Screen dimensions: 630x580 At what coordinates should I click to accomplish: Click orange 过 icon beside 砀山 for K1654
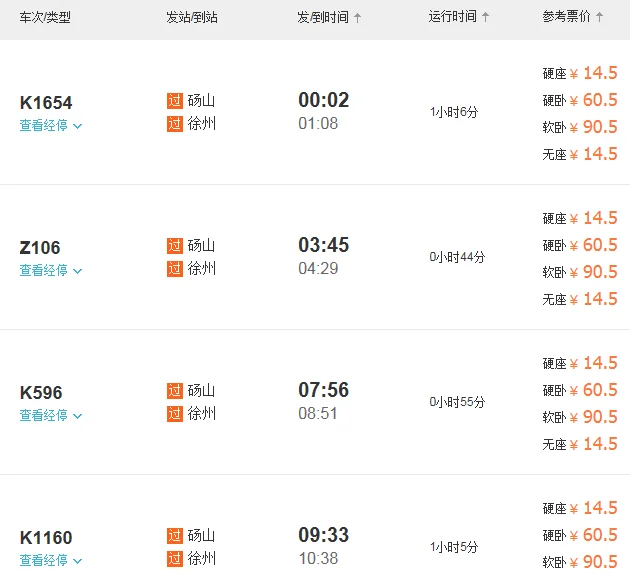(175, 101)
